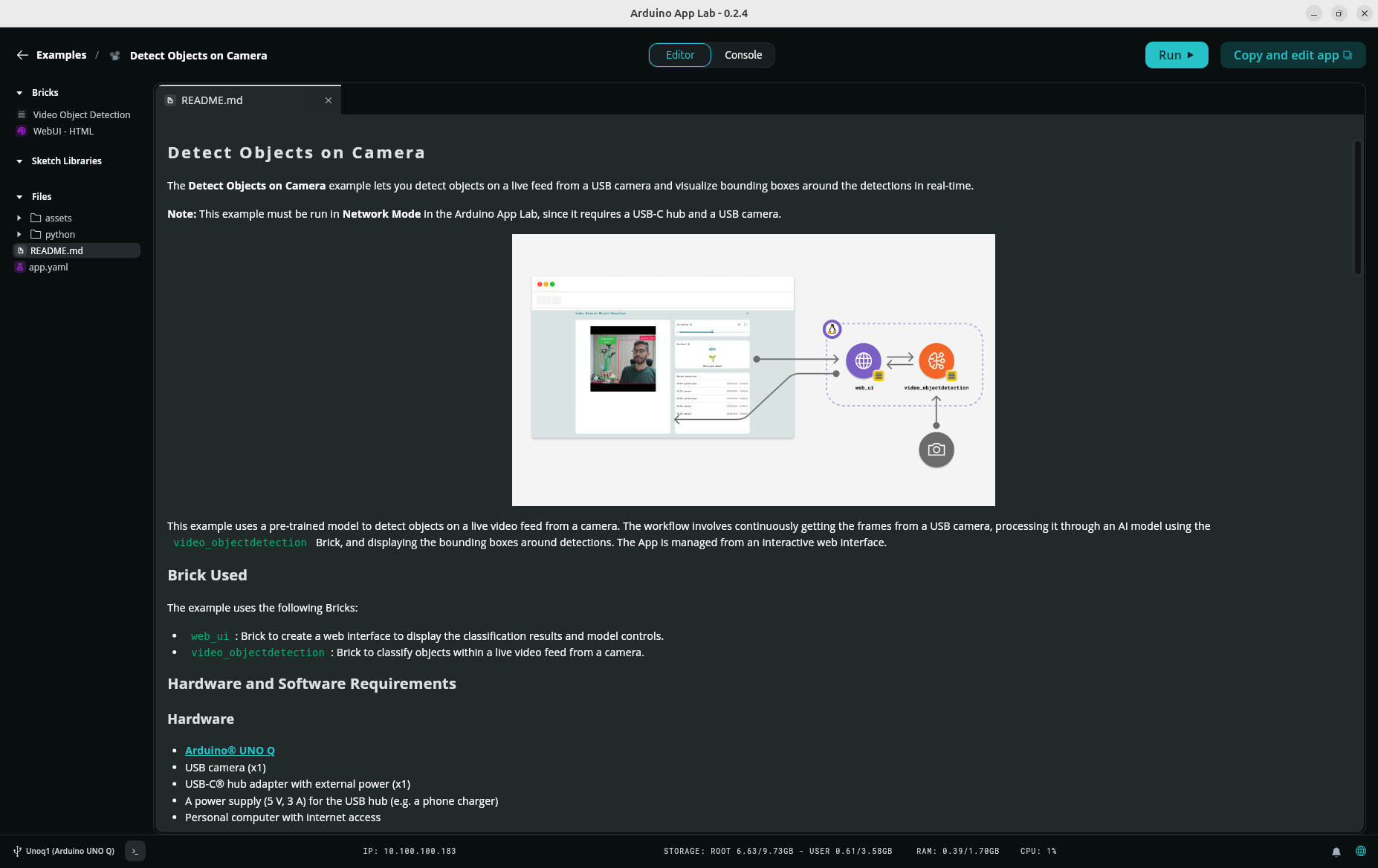Screen dimensions: 1378x868
Task: Switch to the Editor view
Action: [x=680, y=55]
